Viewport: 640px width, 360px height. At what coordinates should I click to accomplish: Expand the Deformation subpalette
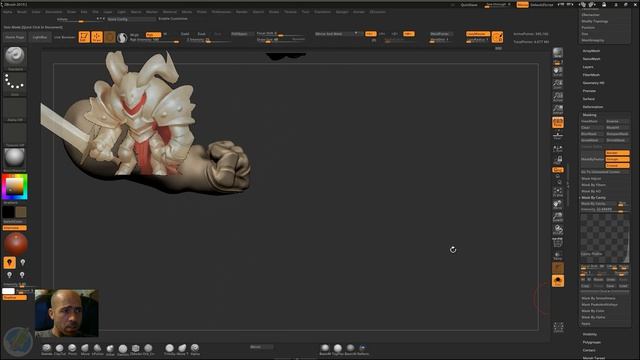pyautogui.click(x=593, y=107)
